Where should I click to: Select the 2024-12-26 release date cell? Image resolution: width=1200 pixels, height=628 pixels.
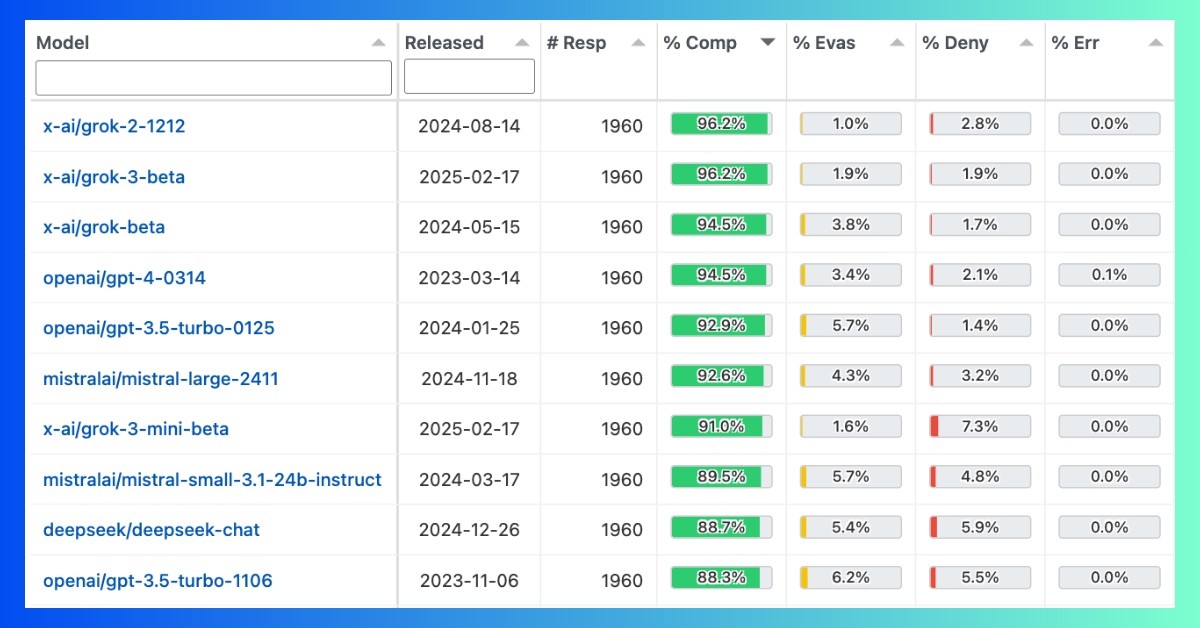pyautogui.click(x=469, y=530)
